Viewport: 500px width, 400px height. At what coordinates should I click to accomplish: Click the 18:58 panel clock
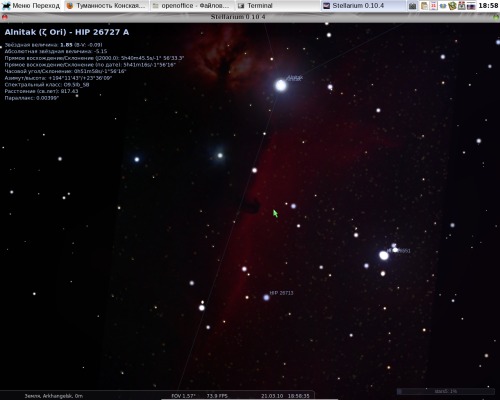click(x=488, y=6)
